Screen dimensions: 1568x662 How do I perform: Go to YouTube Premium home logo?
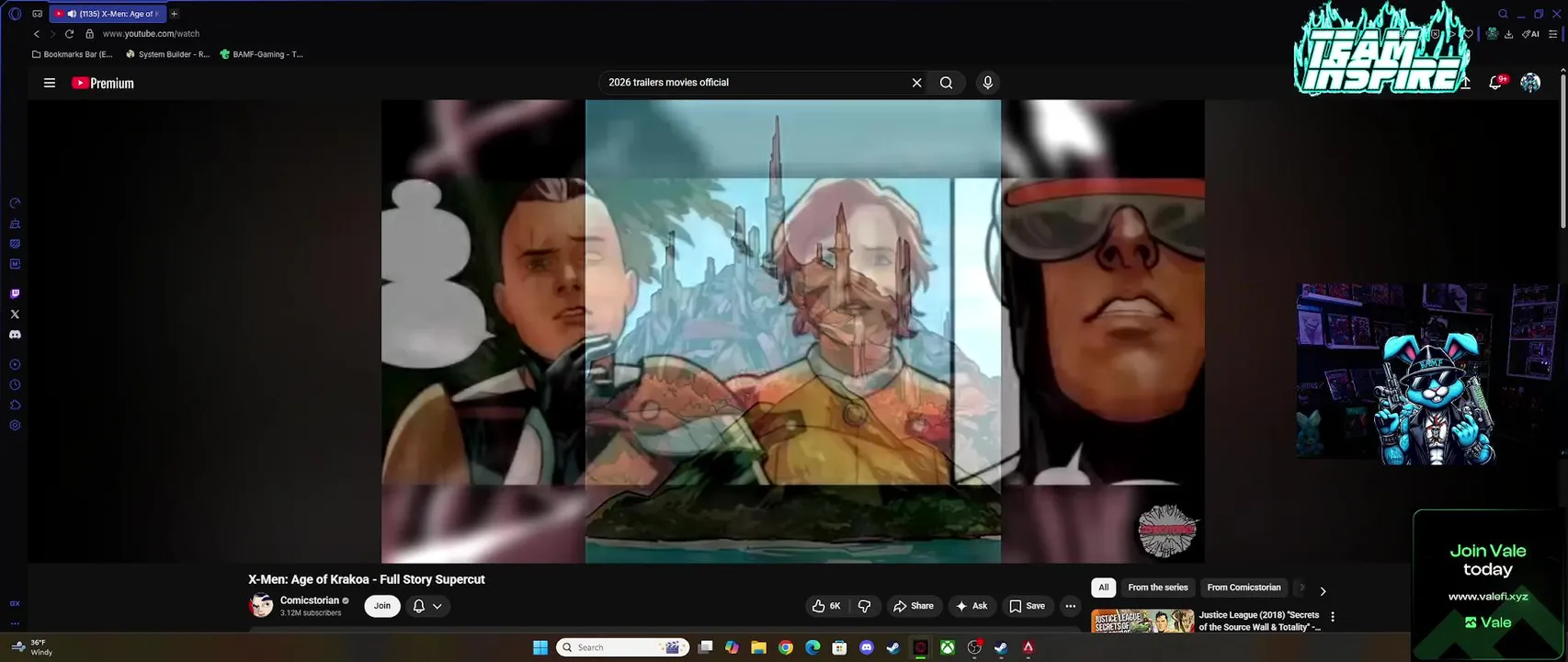tap(103, 83)
